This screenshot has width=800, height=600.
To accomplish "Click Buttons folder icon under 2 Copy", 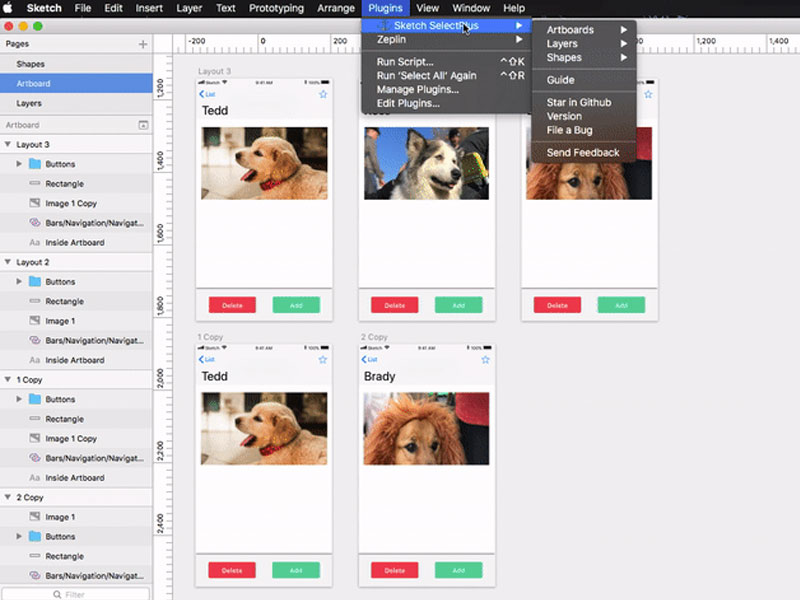I will [x=35, y=536].
